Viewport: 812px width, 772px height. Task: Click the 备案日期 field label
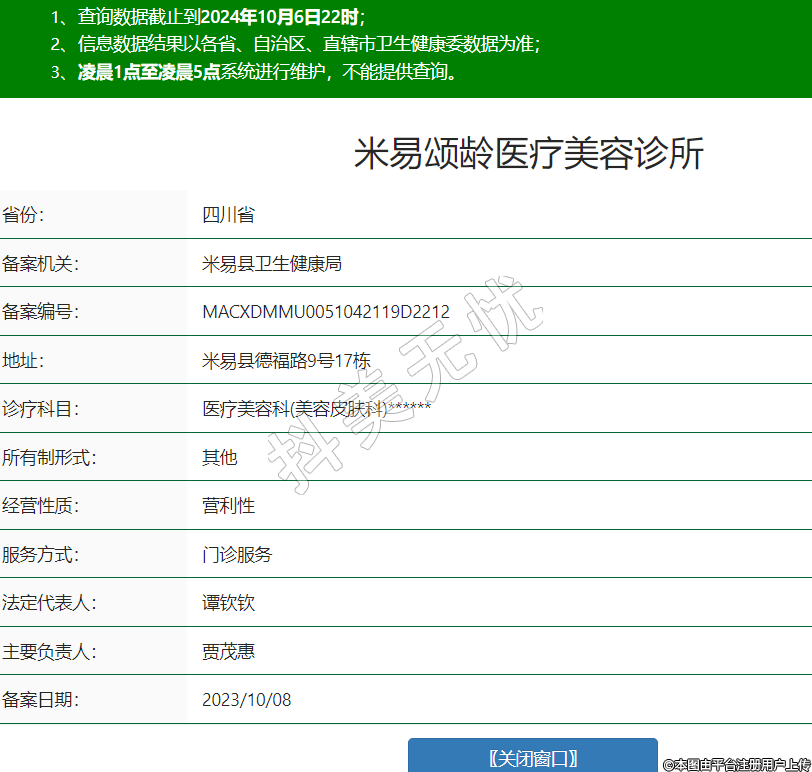point(40,700)
